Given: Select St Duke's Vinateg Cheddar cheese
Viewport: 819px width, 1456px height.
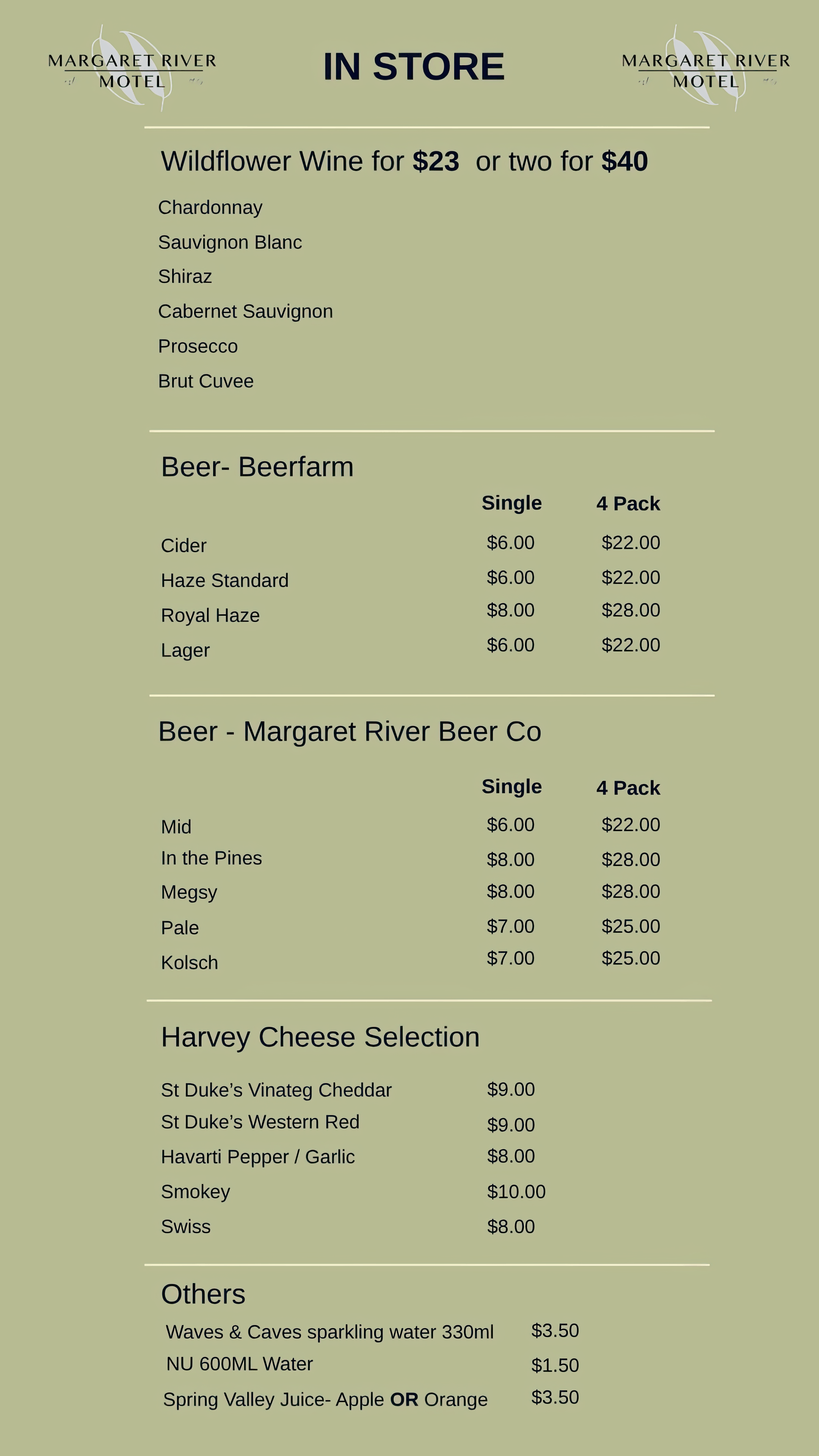Looking at the screenshot, I should [276, 1090].
